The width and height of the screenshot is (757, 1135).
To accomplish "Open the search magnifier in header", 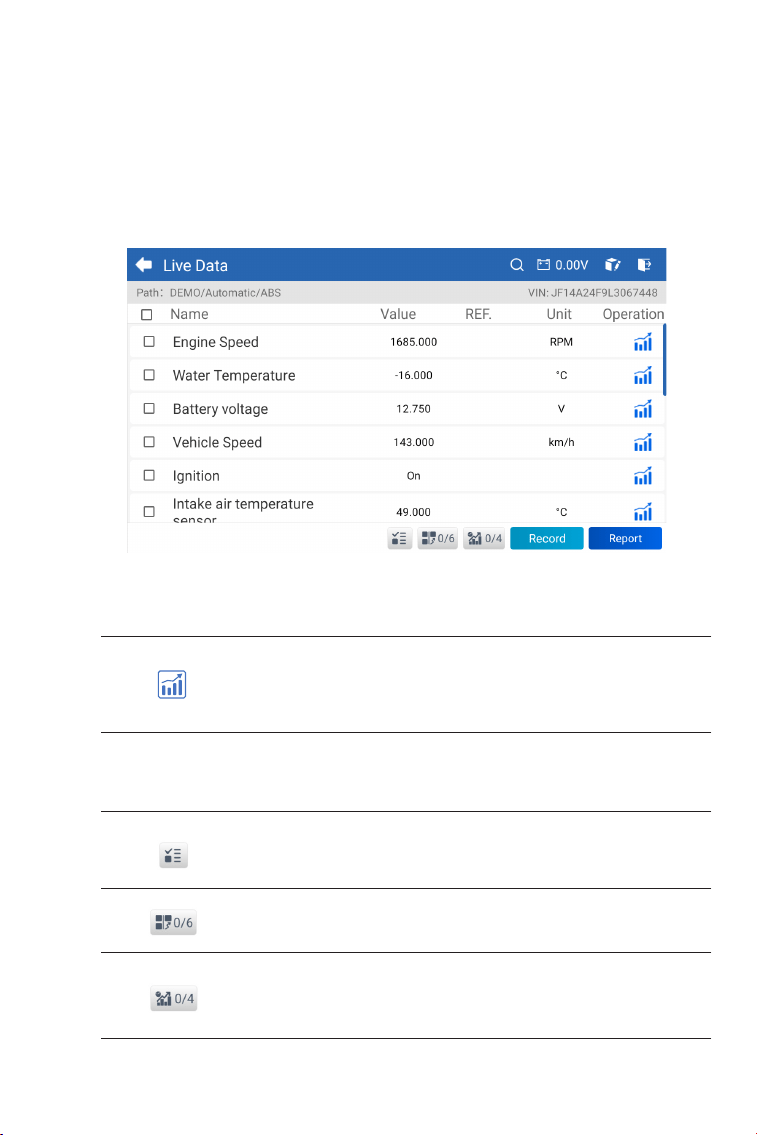I will 517,265.
